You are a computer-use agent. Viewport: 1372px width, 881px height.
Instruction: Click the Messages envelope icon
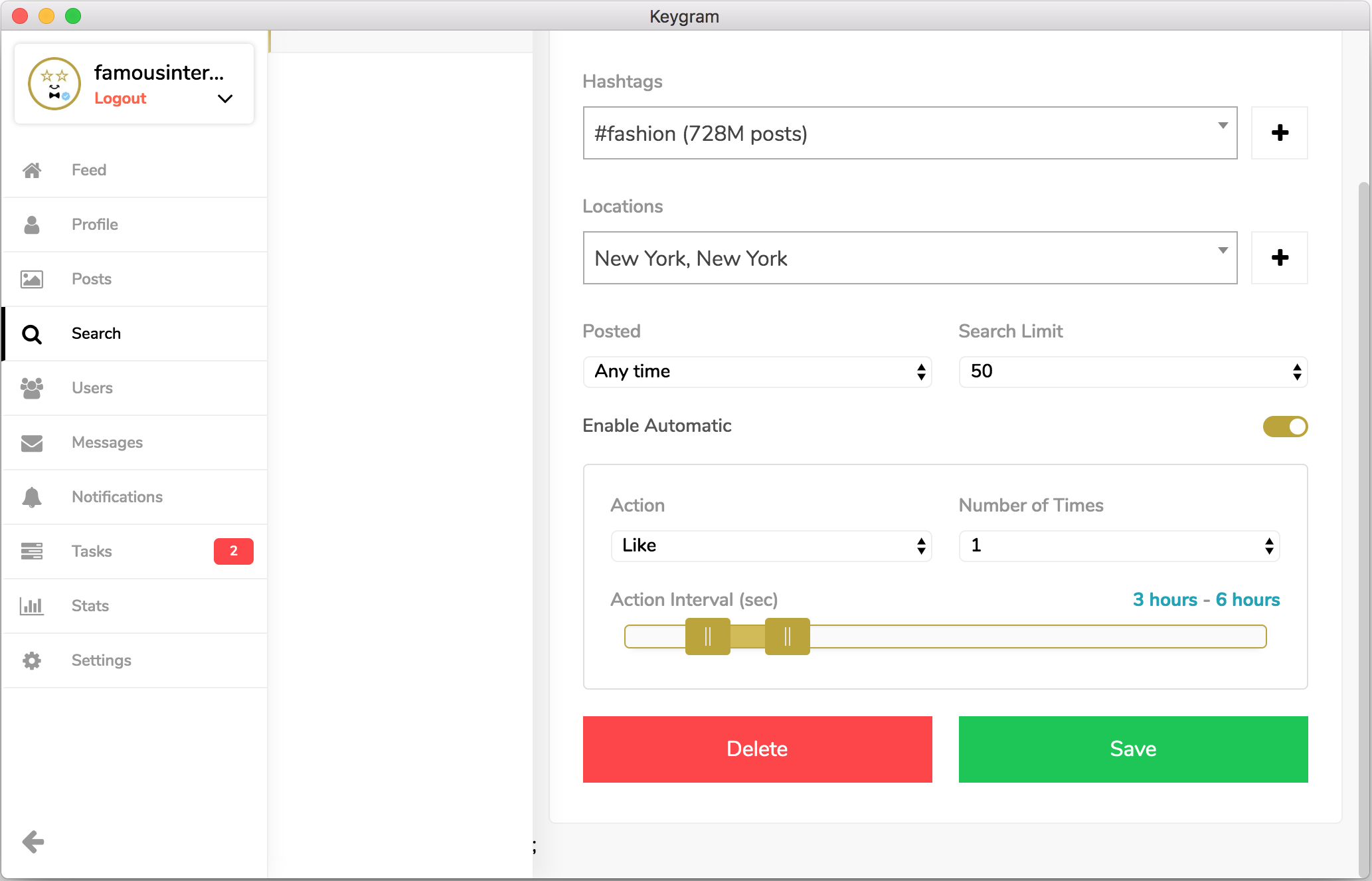[x=32, y=442]
